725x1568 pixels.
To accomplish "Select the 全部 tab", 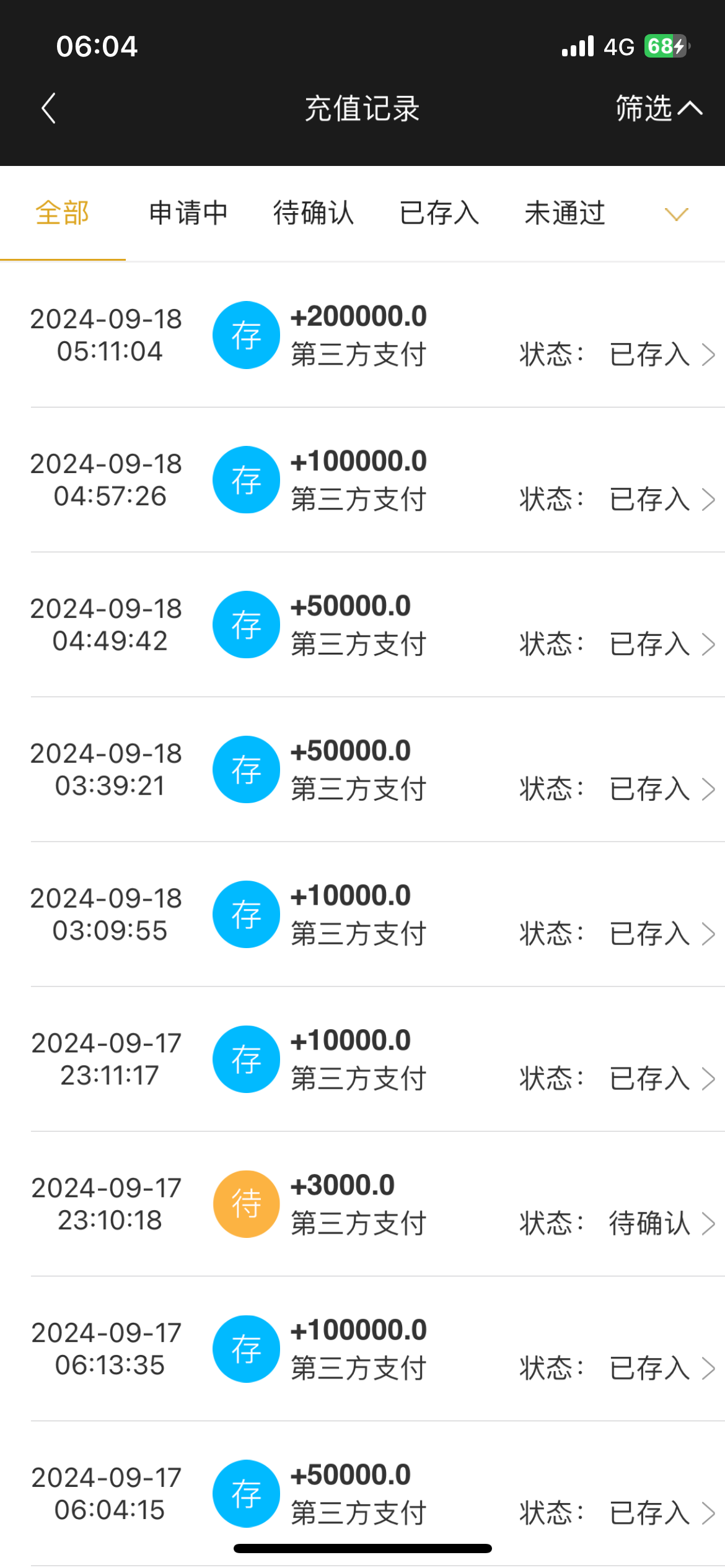I will pos(63,214).
